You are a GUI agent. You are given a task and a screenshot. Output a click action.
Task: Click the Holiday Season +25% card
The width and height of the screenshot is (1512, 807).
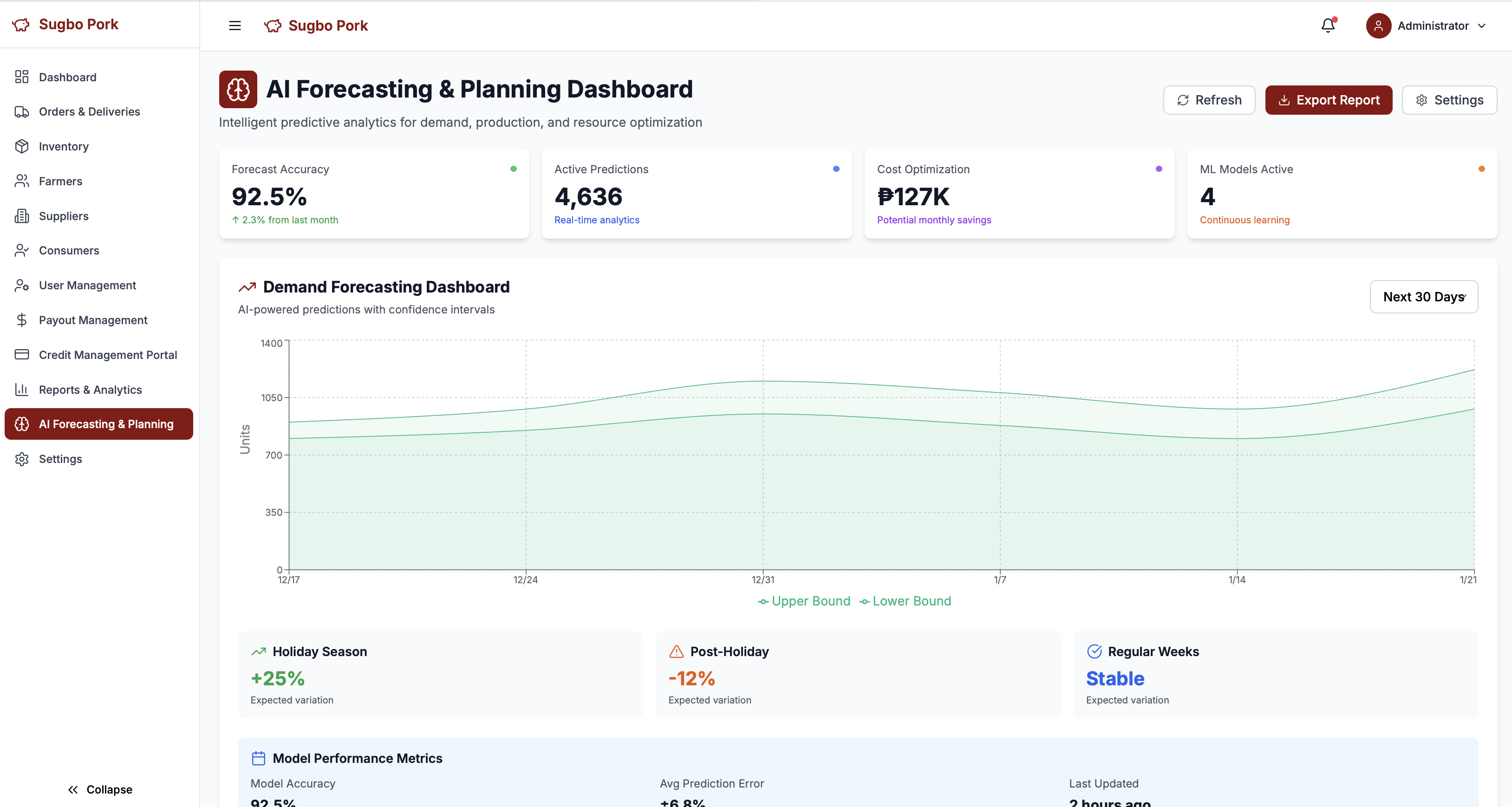coord(440,674)
